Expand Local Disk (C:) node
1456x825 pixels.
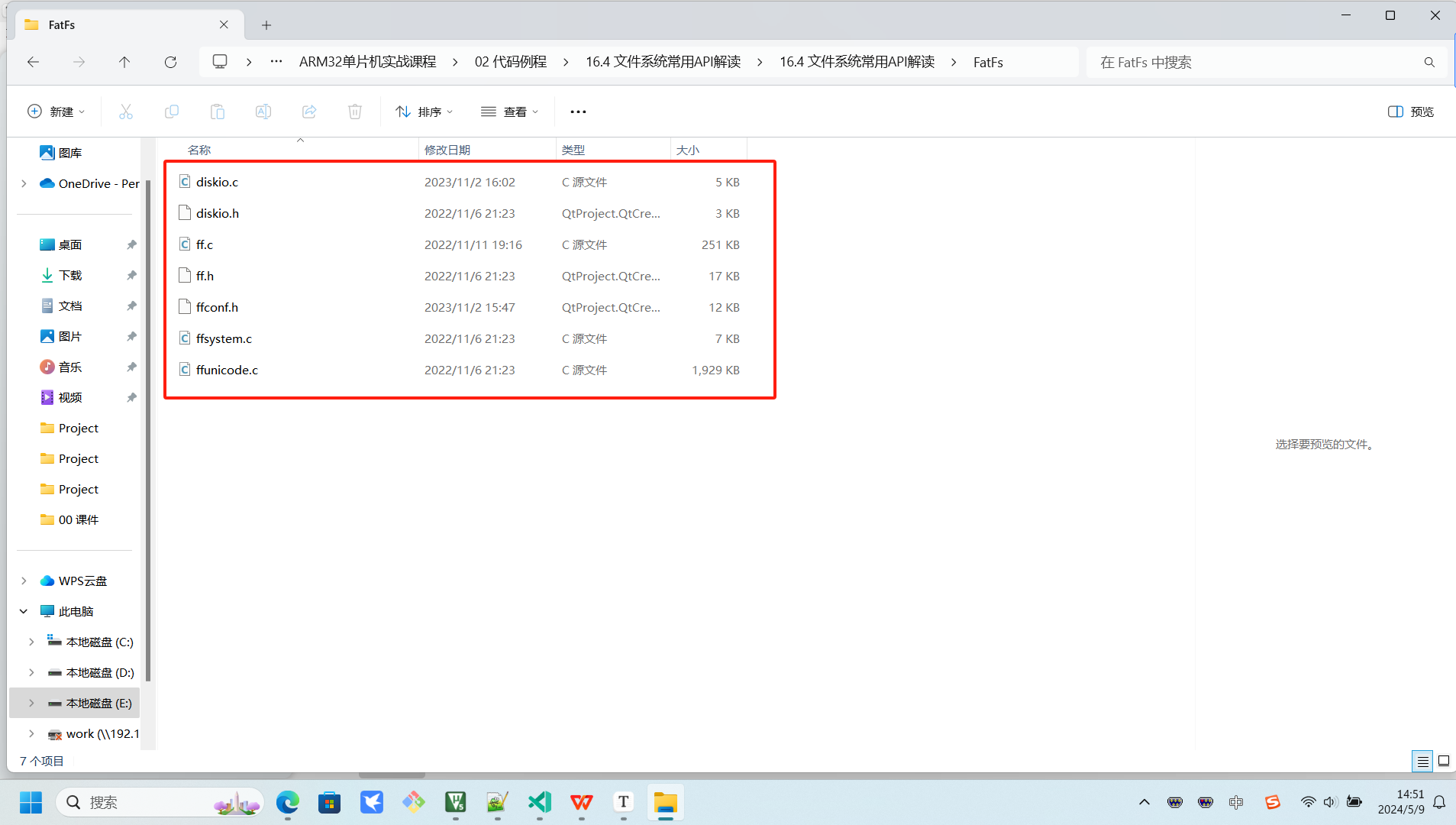click(31, 642)
